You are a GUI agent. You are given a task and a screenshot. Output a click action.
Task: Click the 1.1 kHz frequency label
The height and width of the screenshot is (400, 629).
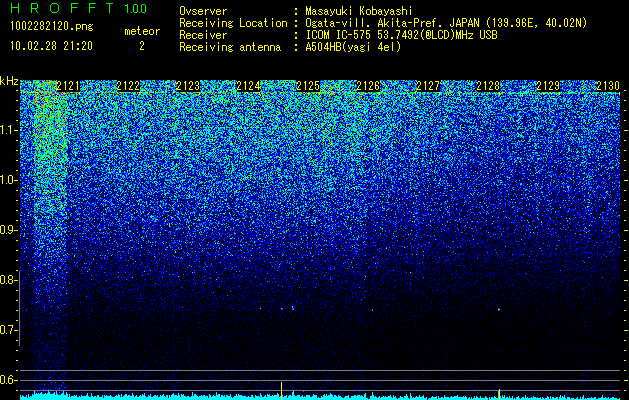click(x=9, y=130)
